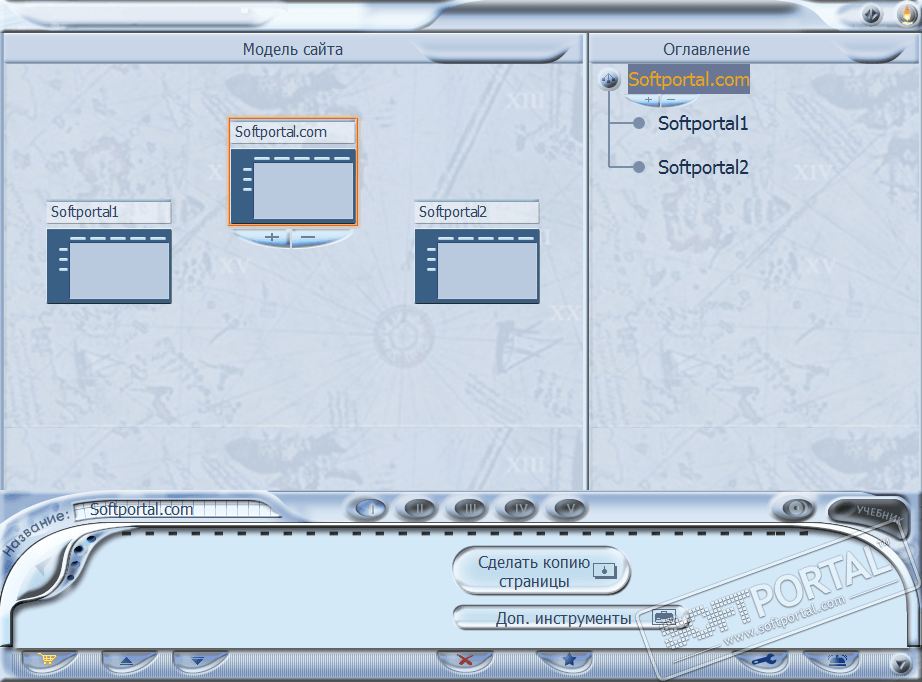Click the flame icon at top right

click(908, 14)
